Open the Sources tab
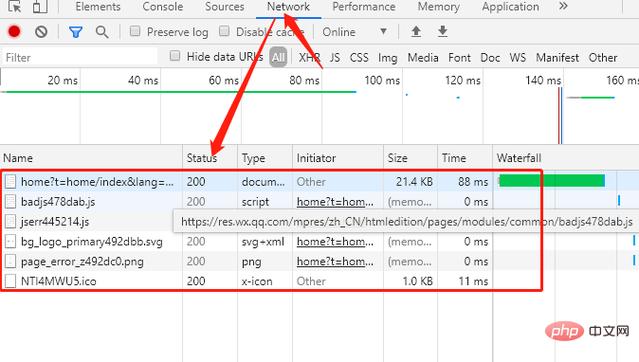Viewport: 639px width, 362px height. pyautogui.click(x=225, y=7)
